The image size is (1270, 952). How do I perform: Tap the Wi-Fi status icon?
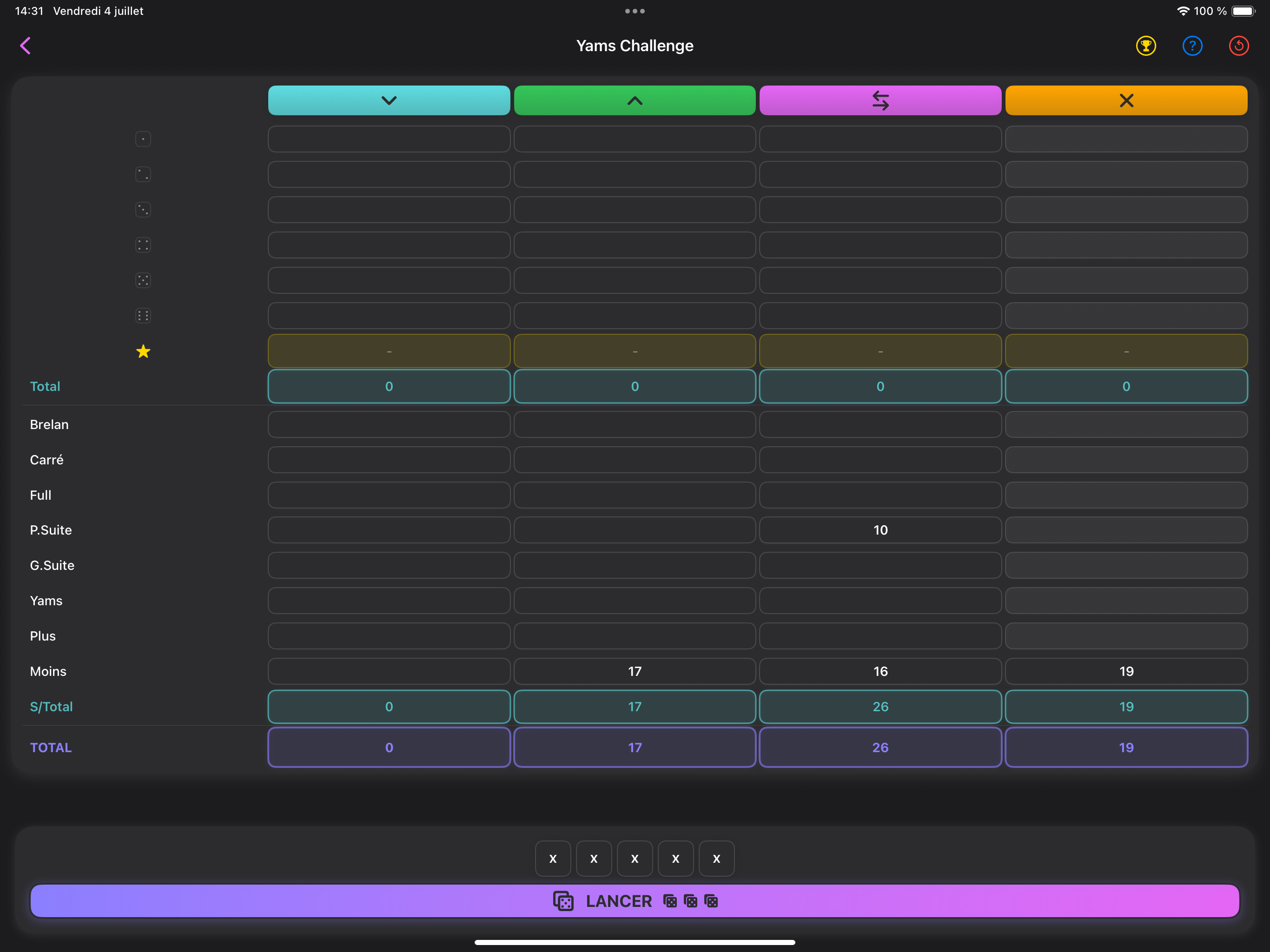1183,11
